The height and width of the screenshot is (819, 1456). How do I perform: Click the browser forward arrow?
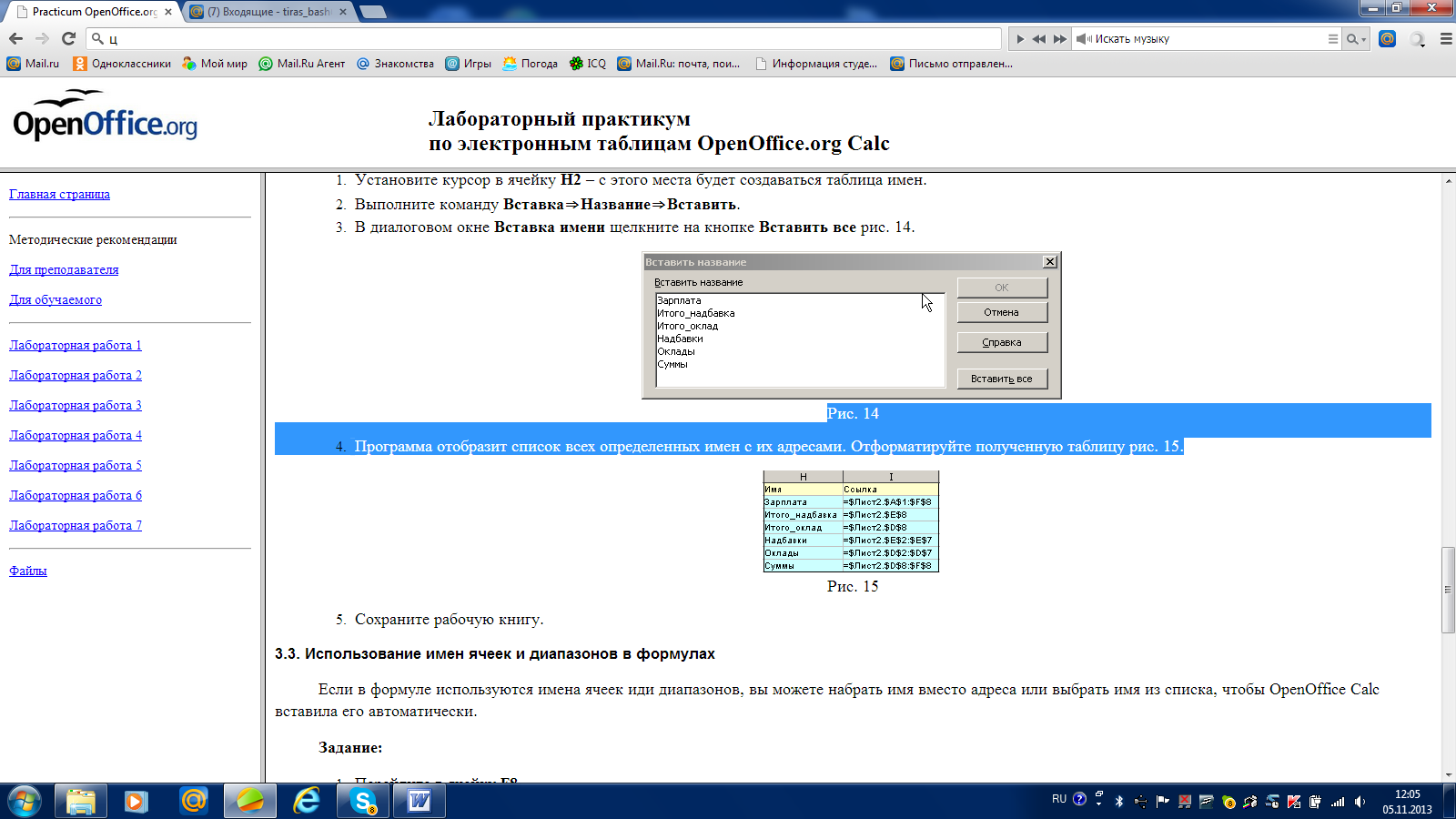[x=42, y=38]
